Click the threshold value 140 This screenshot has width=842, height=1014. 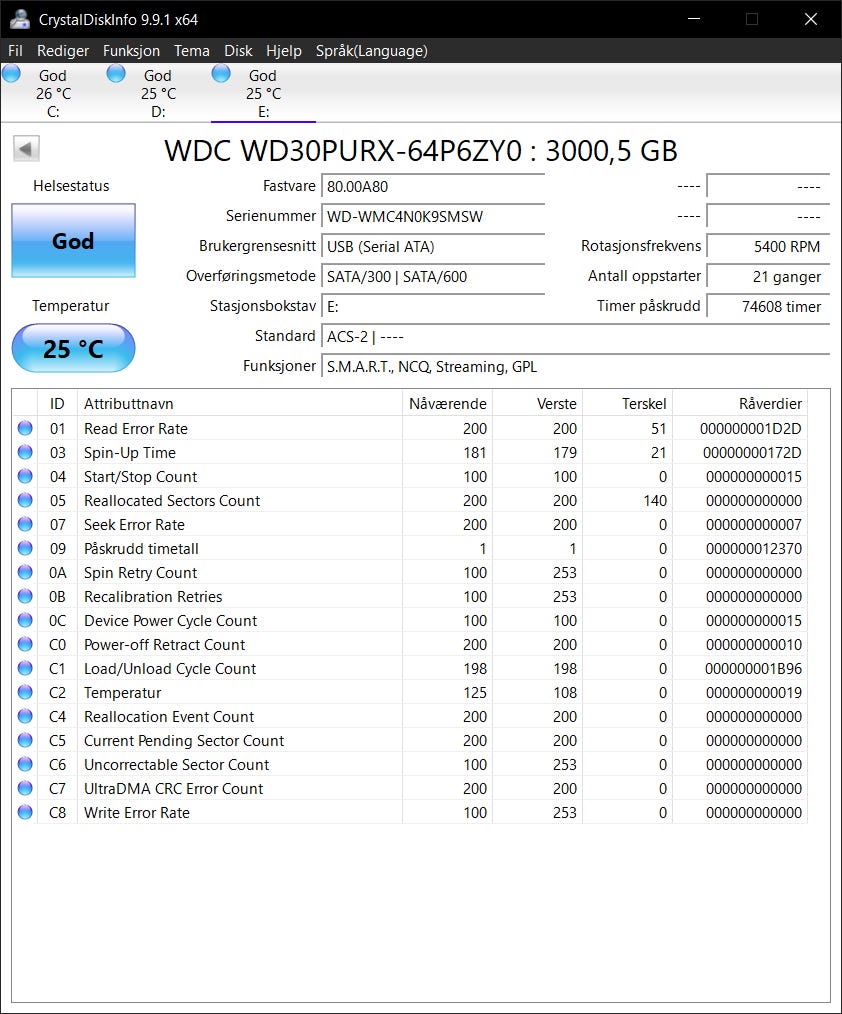[654, 501]
